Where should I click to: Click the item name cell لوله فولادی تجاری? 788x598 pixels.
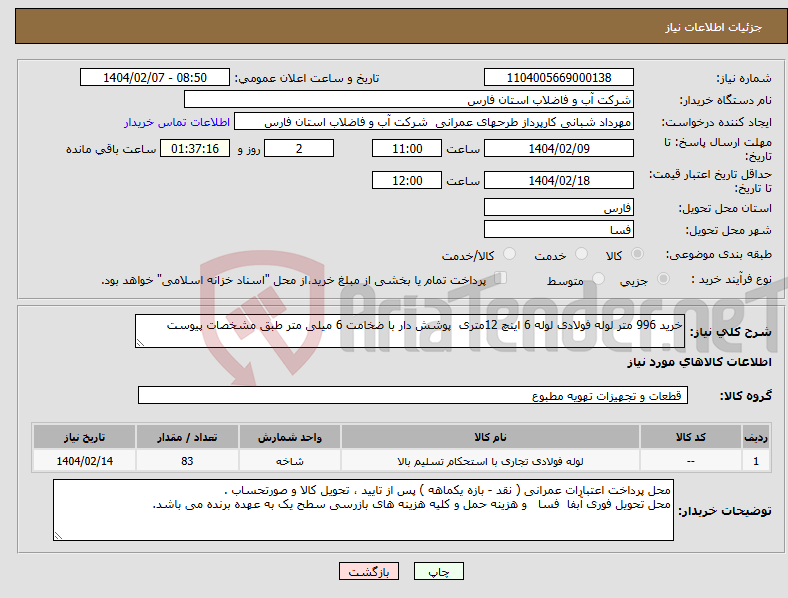pyautogui.click(x=490, y=461)
